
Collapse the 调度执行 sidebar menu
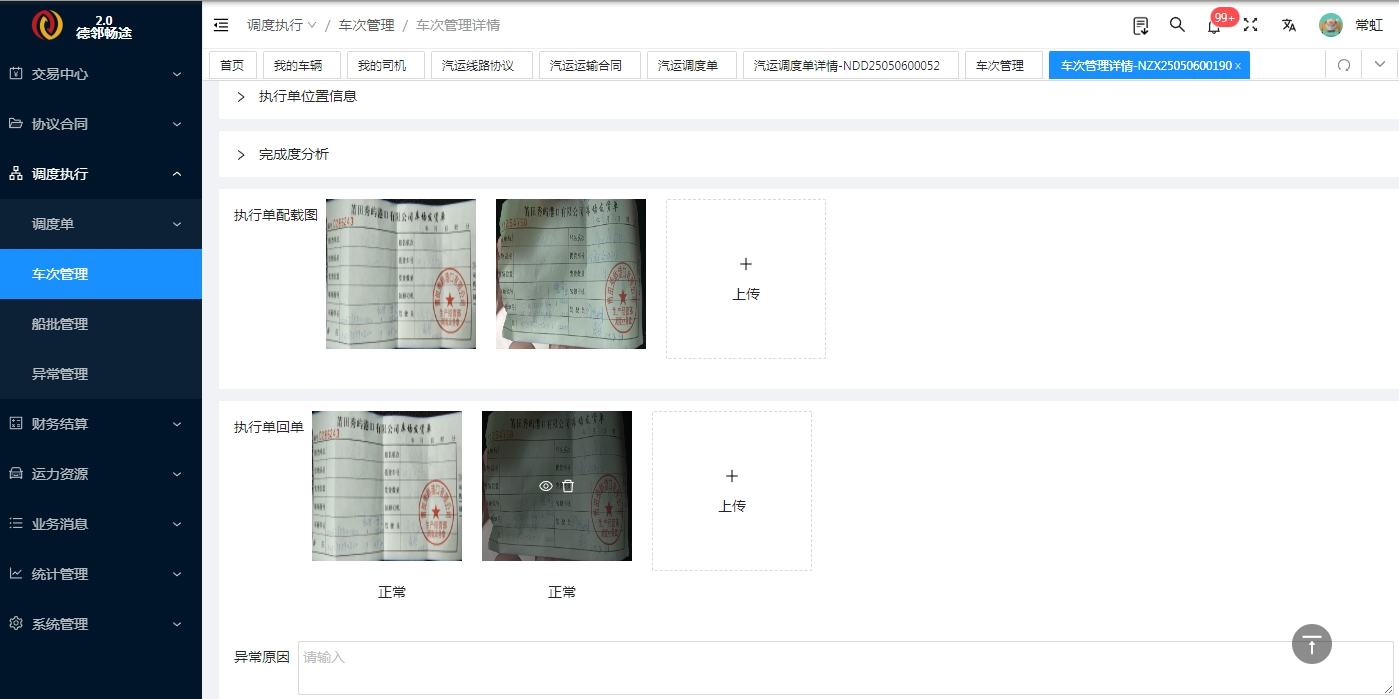point(101,174)
